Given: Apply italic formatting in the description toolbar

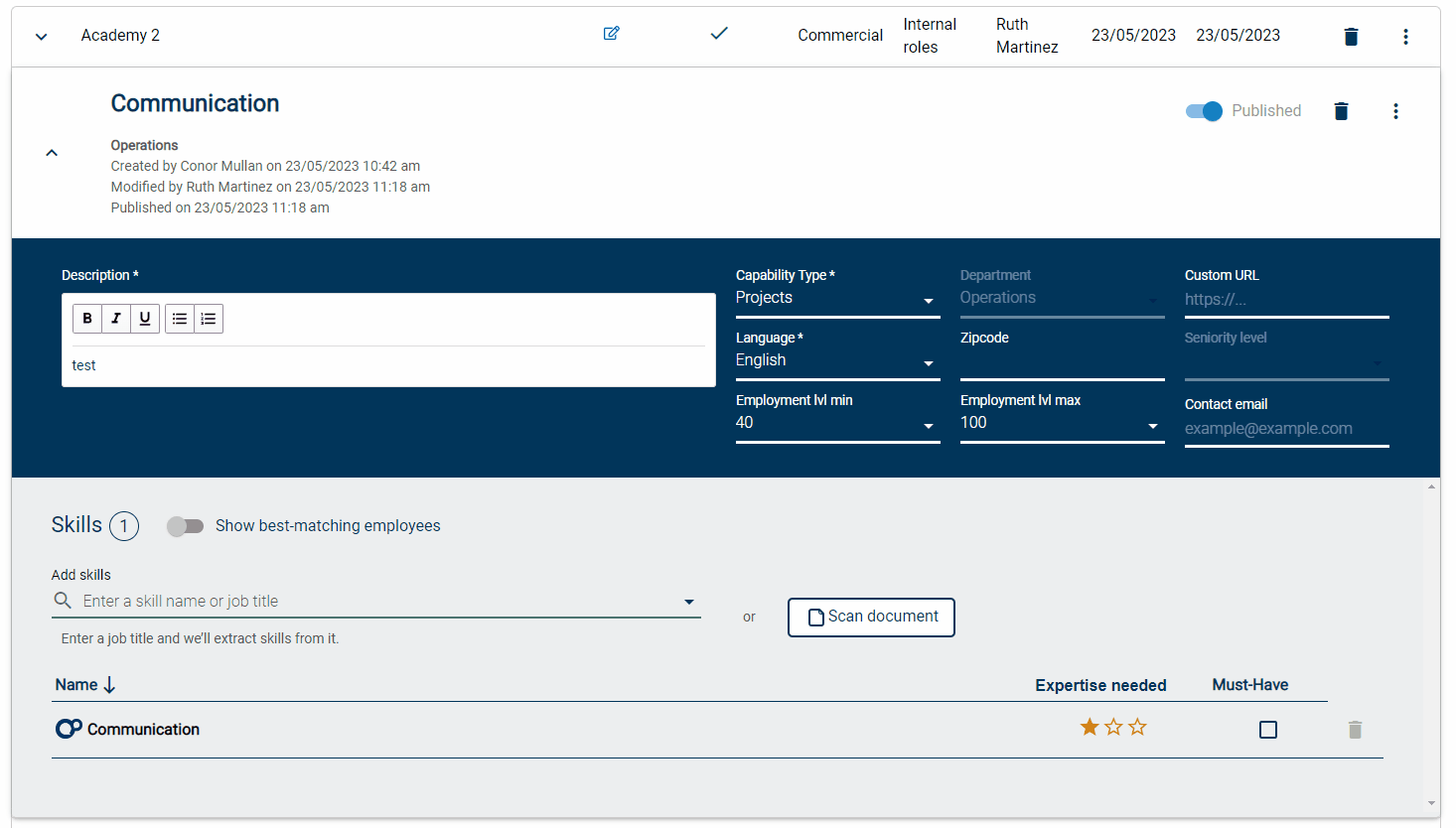Looking at the screenshot, I should click(116, 318).
